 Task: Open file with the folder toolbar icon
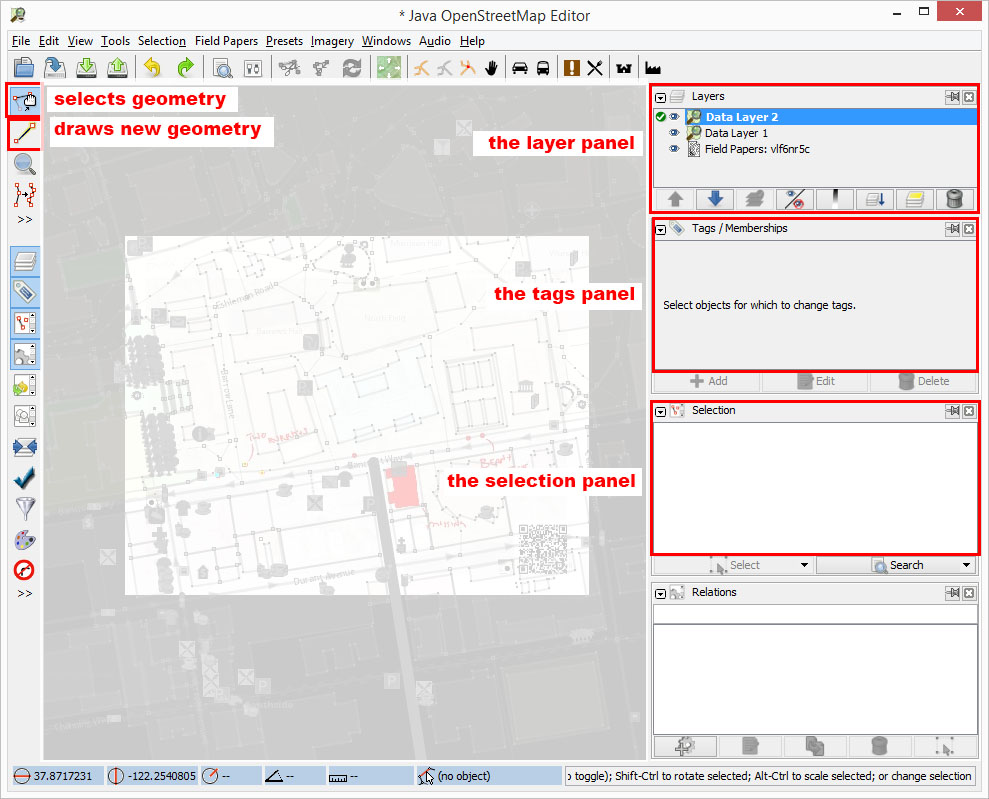pyautogui.click(x=24, y=67)
